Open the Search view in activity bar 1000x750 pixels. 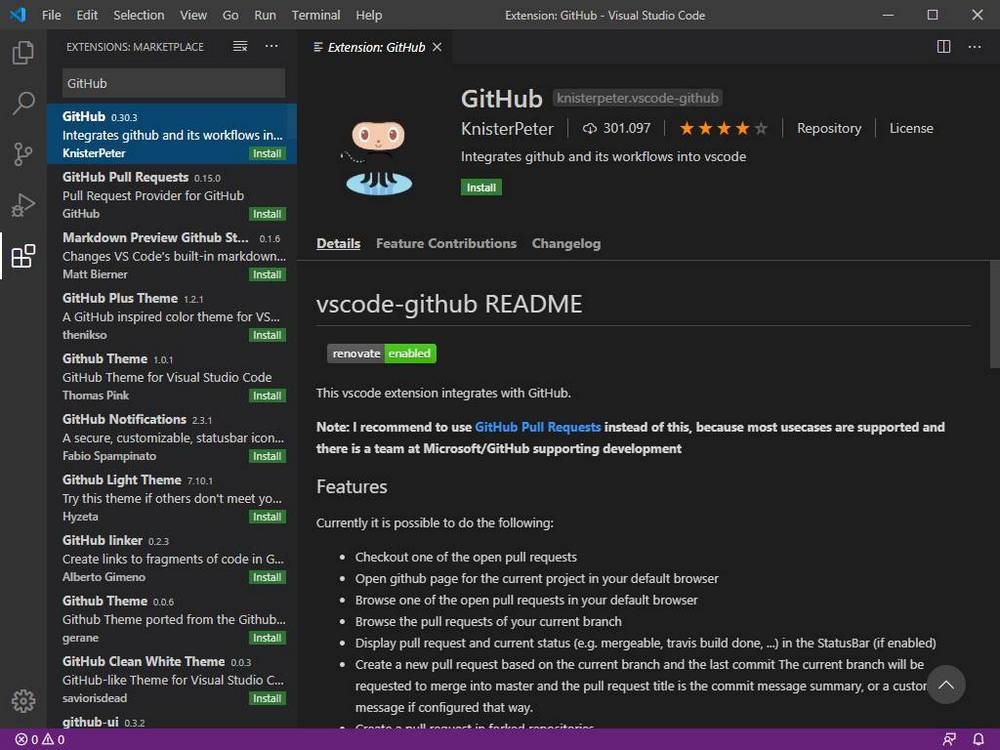[23, 103]
